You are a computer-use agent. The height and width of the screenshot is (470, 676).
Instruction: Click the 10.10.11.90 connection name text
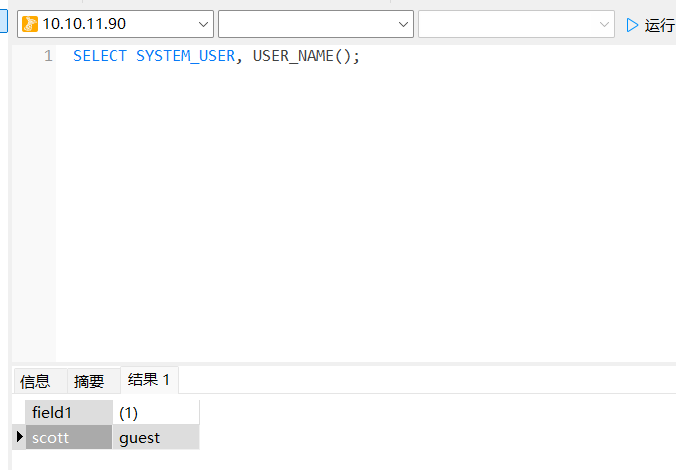(x=84, y=24)
